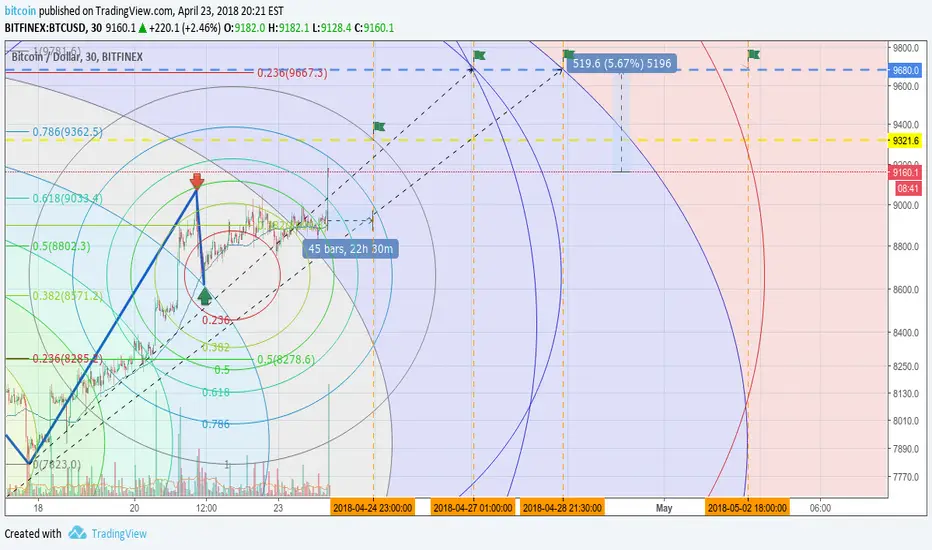The image size is (932, 550).
Task: Click the '06:00' time axis label
Action: click(x=820, y=508)
